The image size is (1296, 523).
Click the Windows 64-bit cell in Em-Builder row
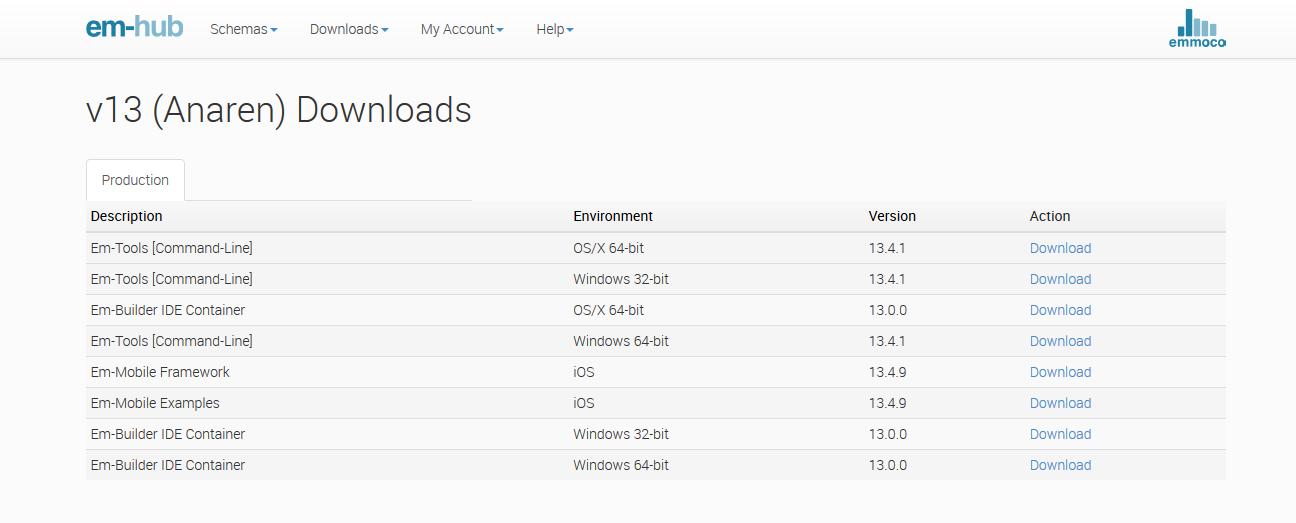pyautogui.click(x=621, y=465)
